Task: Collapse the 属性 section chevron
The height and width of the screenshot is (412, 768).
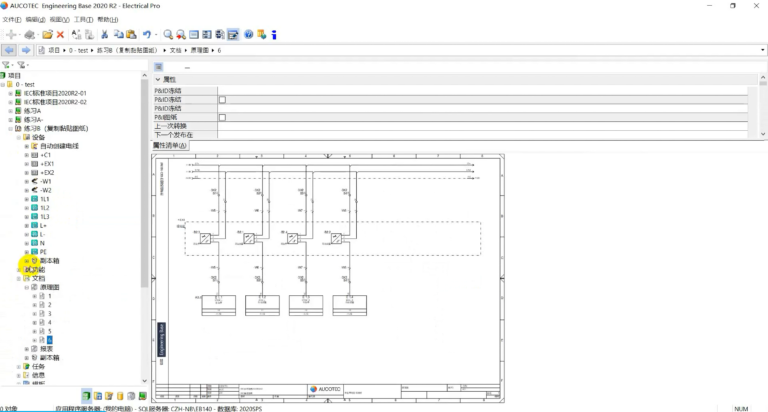Action: (158, 79)
